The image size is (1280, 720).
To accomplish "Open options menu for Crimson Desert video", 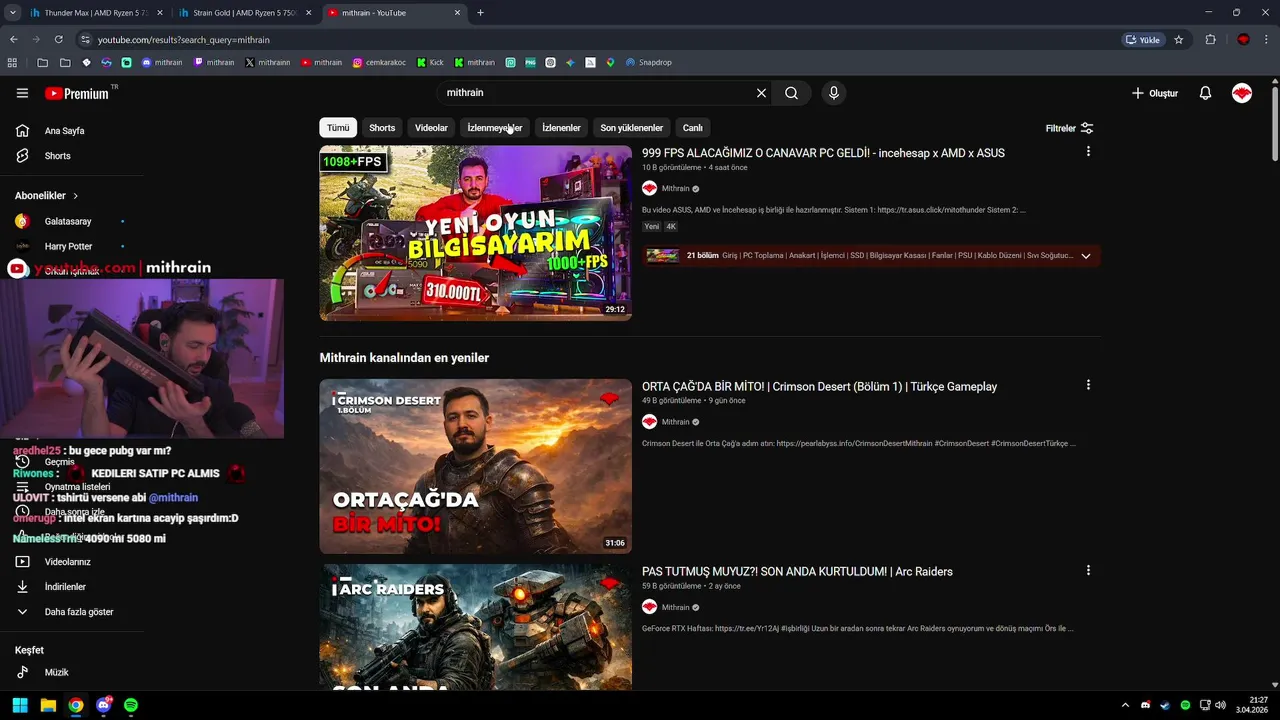I will [x=1088, y=385].
